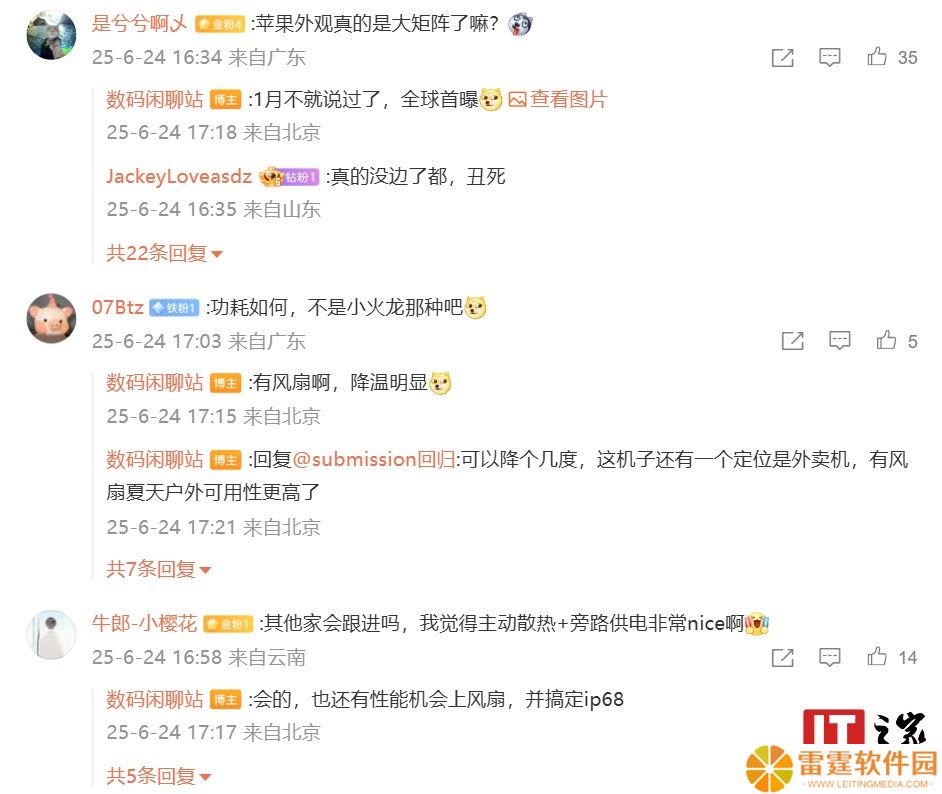942x794 pixels.
Task: Expand the 共5条回复 replies
Action: (159, 776)
